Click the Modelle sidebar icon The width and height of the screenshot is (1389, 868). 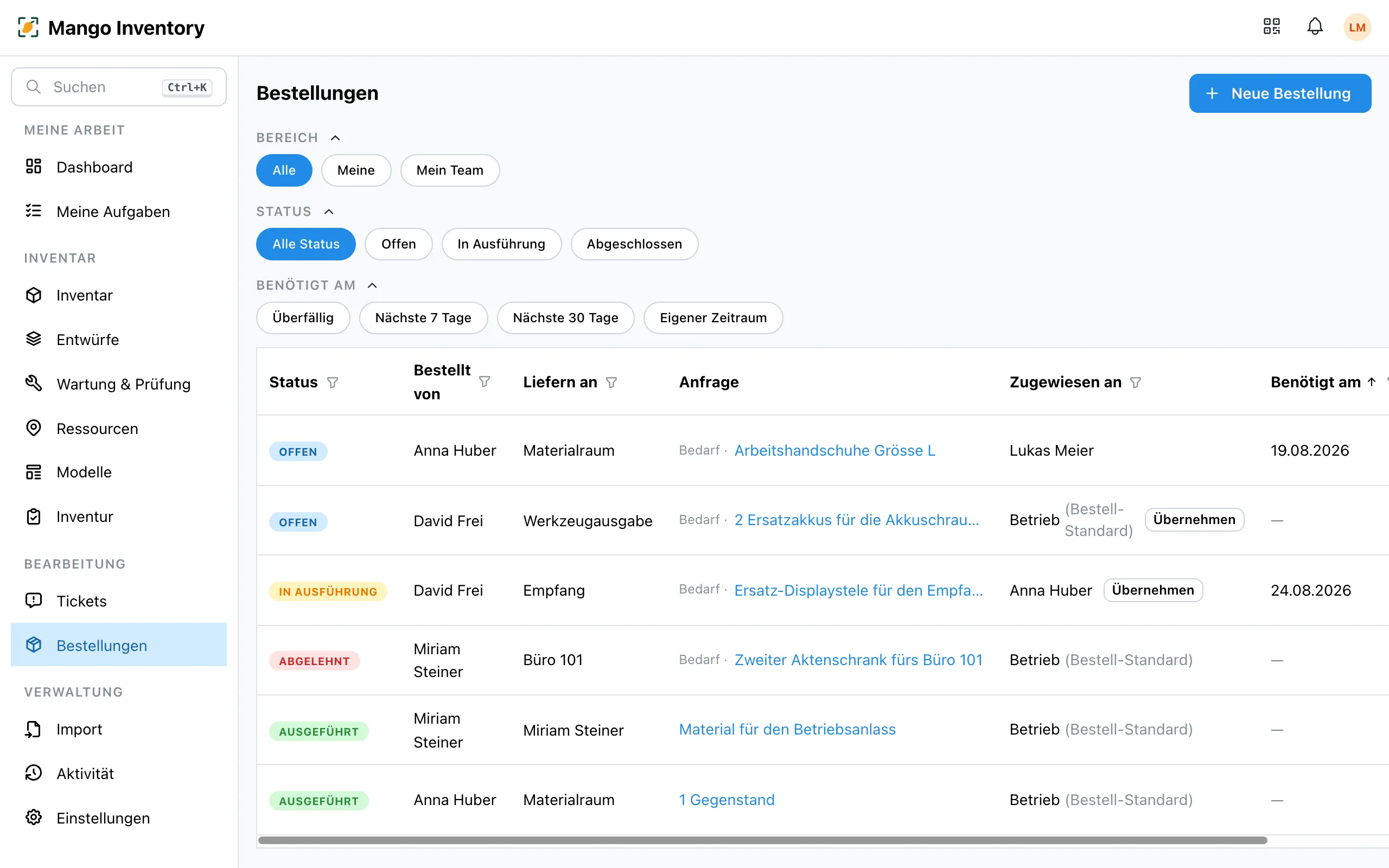34,472
